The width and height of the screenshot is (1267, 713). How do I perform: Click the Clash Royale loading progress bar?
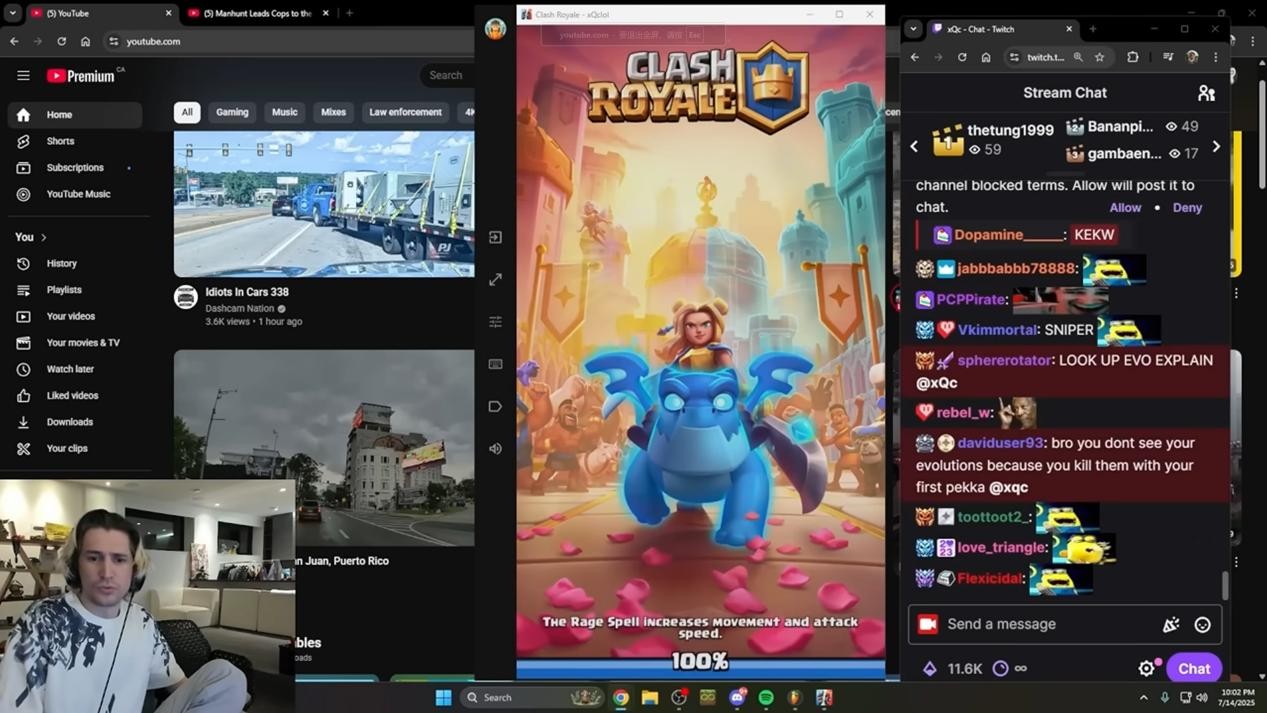(x=700, y=668)
